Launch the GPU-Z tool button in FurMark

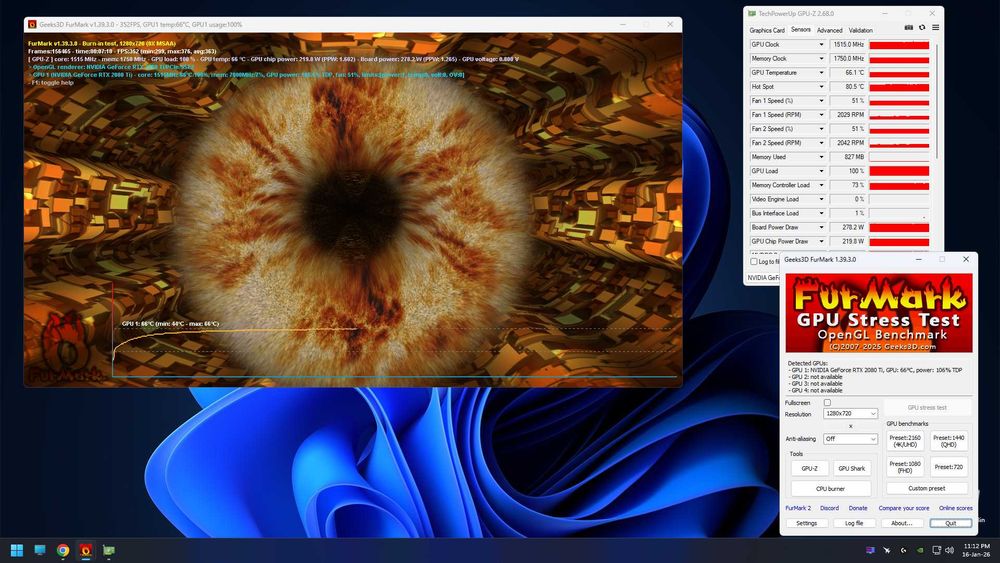click(809, 469)
